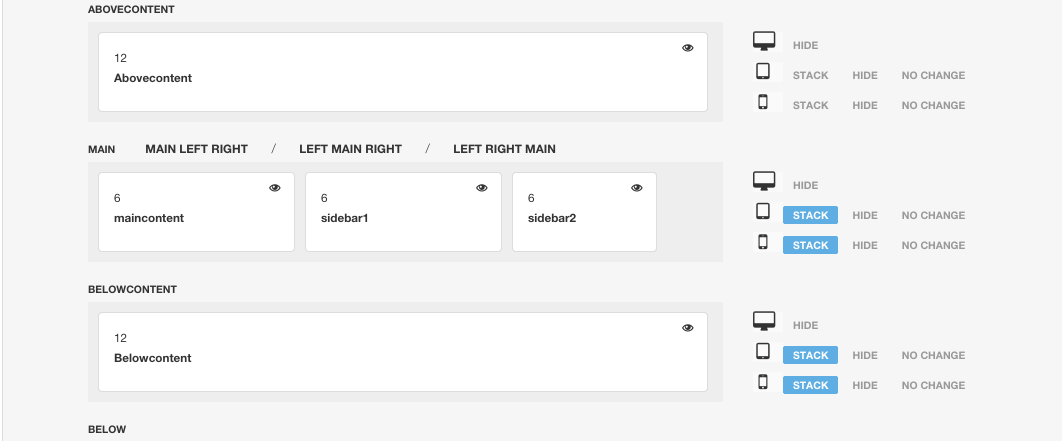Toggle visibility eye on Abovecontent block
The height and width of the screenshot is (441, 1062).
tap(687, 48)
